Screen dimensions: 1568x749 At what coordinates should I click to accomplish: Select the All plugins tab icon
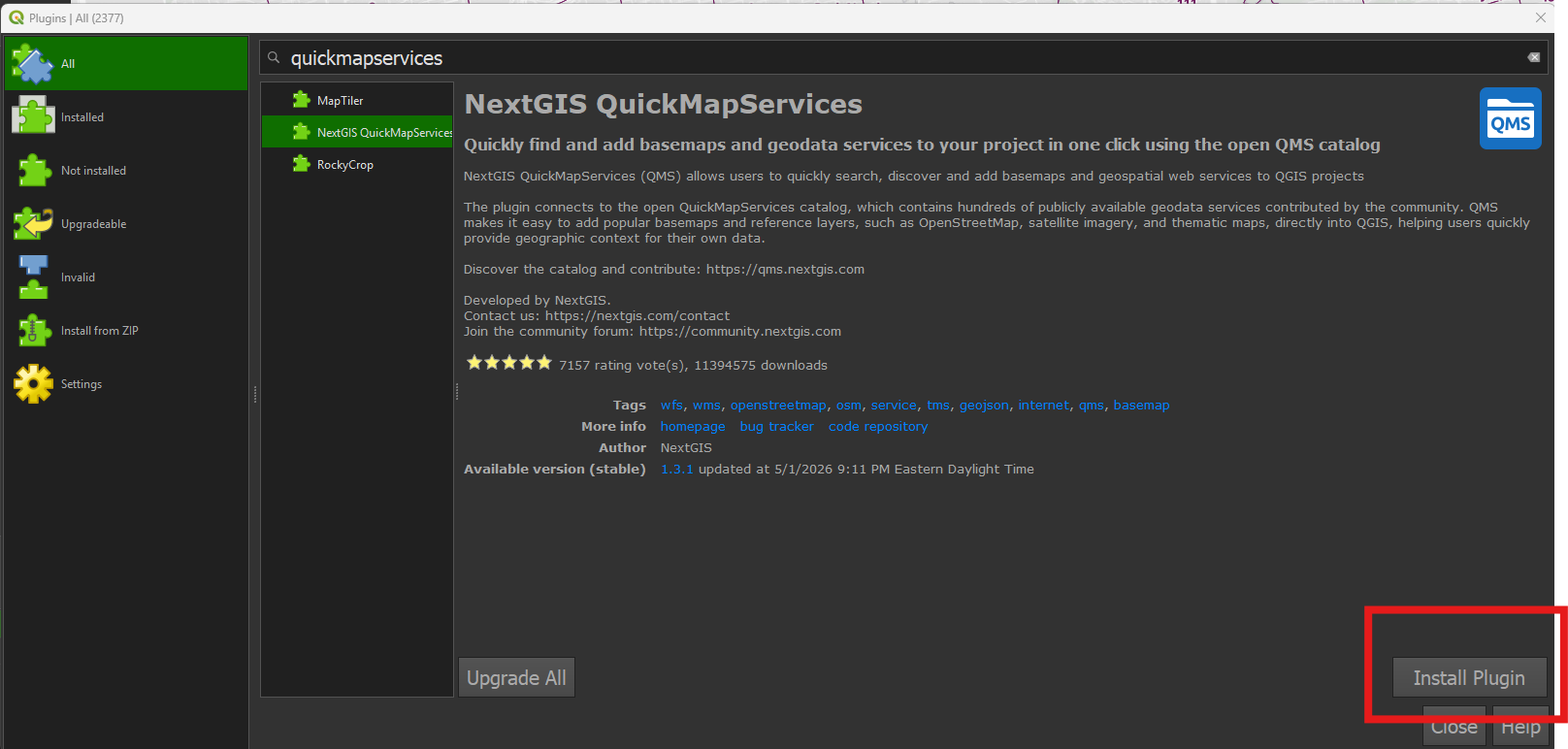coord(33,64)
